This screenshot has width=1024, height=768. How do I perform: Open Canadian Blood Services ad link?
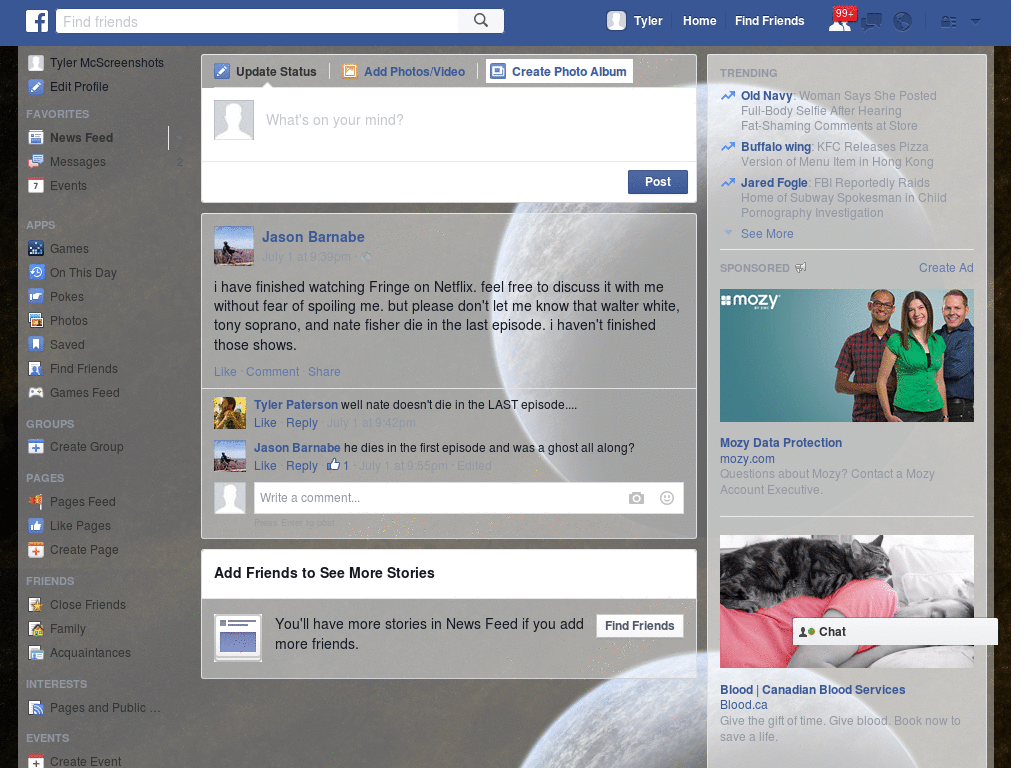(812, 690)
